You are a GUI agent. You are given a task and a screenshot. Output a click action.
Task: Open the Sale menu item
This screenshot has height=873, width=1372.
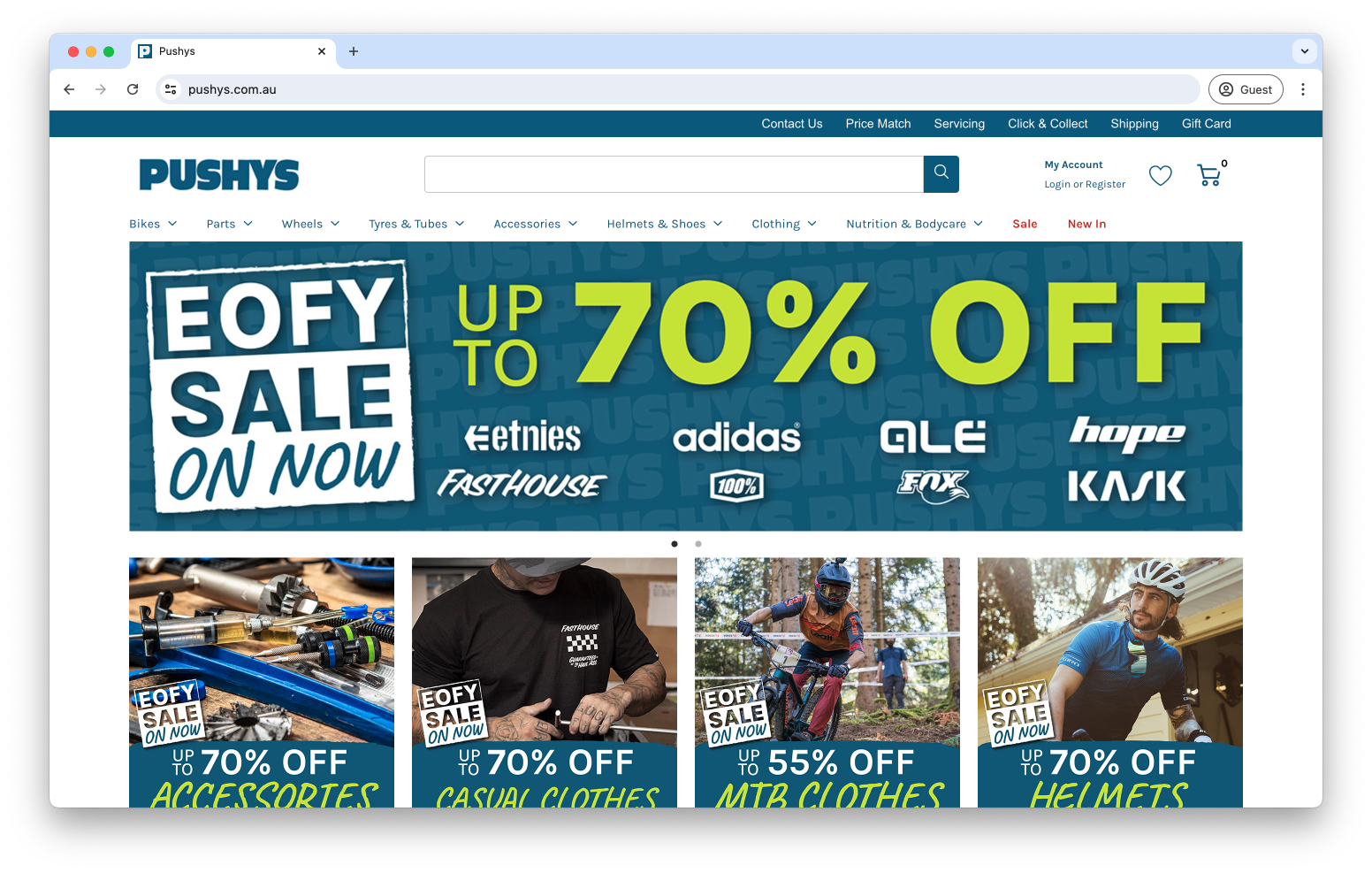(x=1025, y=224)
